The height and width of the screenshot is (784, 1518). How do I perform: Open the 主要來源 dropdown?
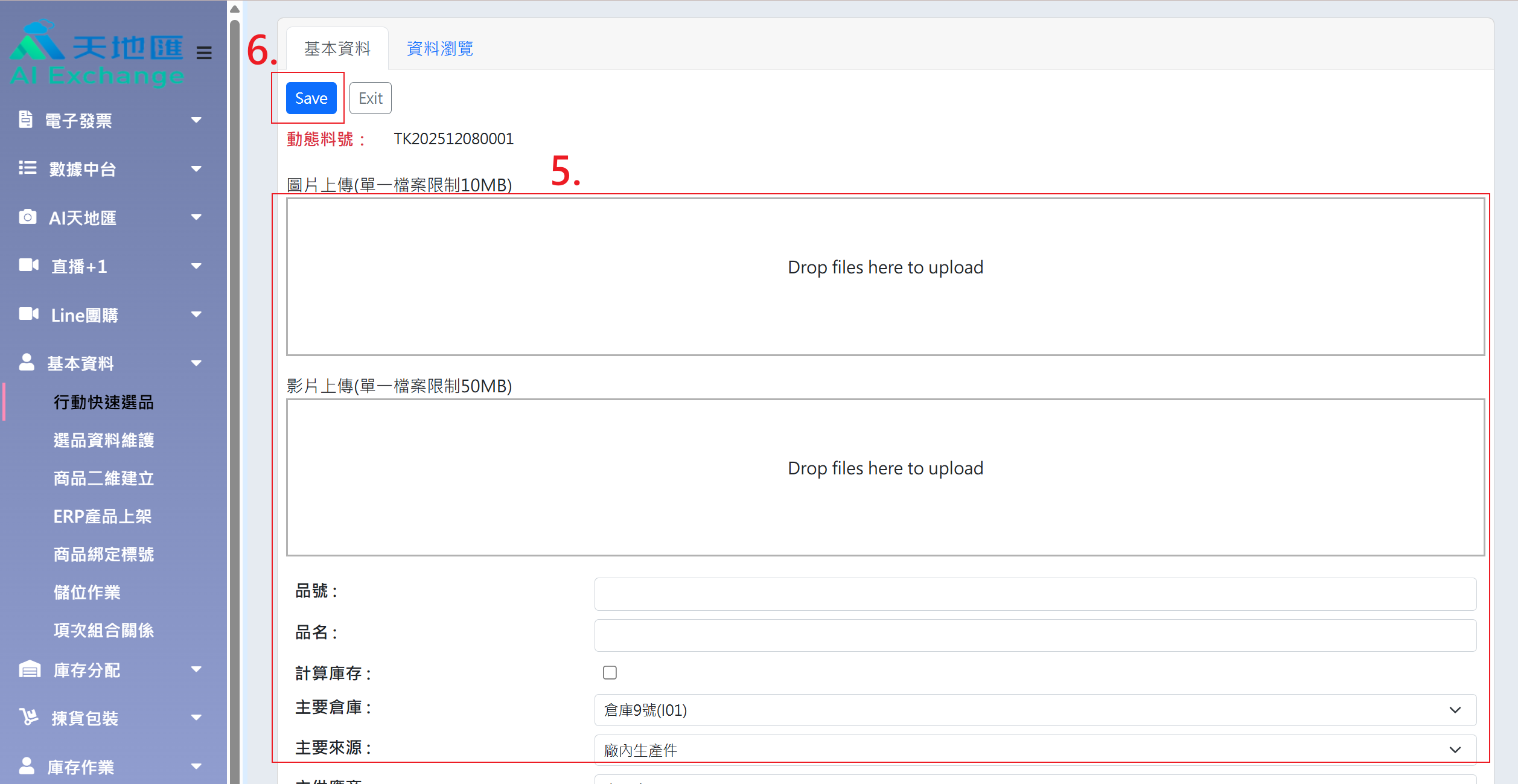point(1035,750)
